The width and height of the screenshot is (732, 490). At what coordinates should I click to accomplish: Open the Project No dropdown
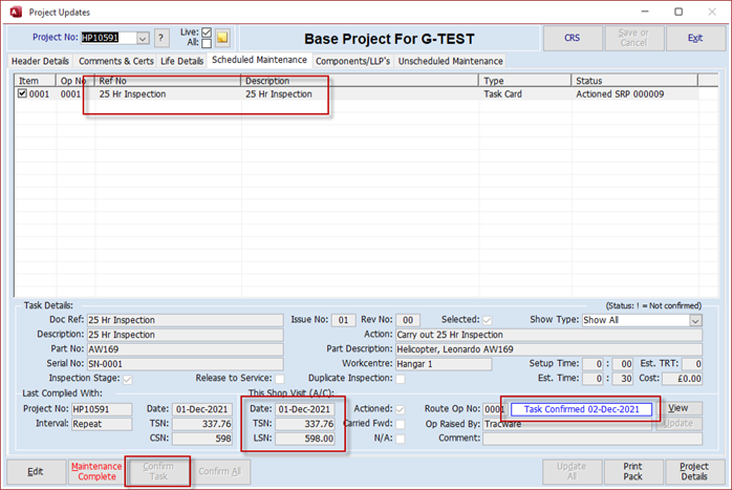(142, 38)
